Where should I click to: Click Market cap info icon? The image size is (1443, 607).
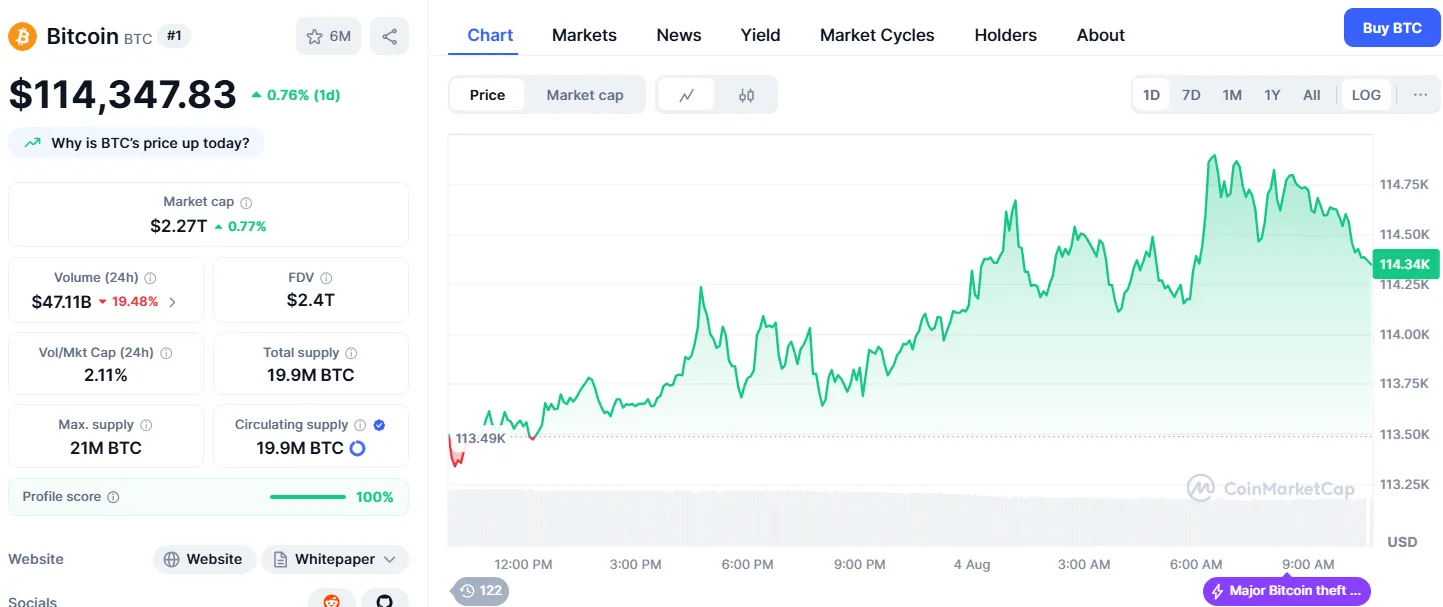tap(246, 202)
